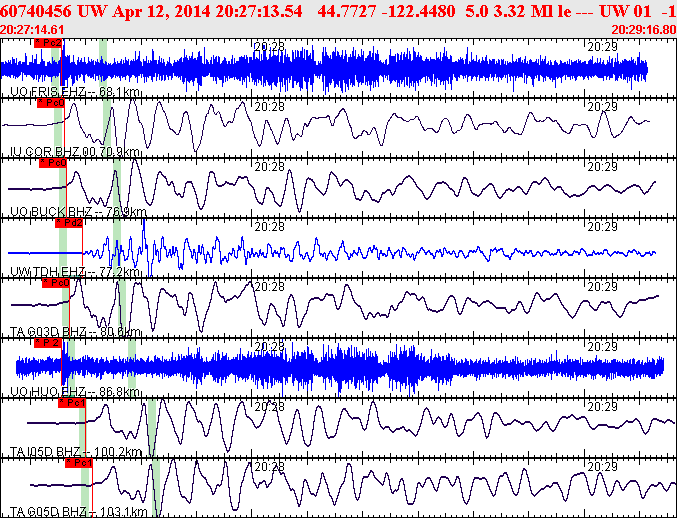Click the later green S-arrival bar on TA G05D trace

(x=155, y=488)
